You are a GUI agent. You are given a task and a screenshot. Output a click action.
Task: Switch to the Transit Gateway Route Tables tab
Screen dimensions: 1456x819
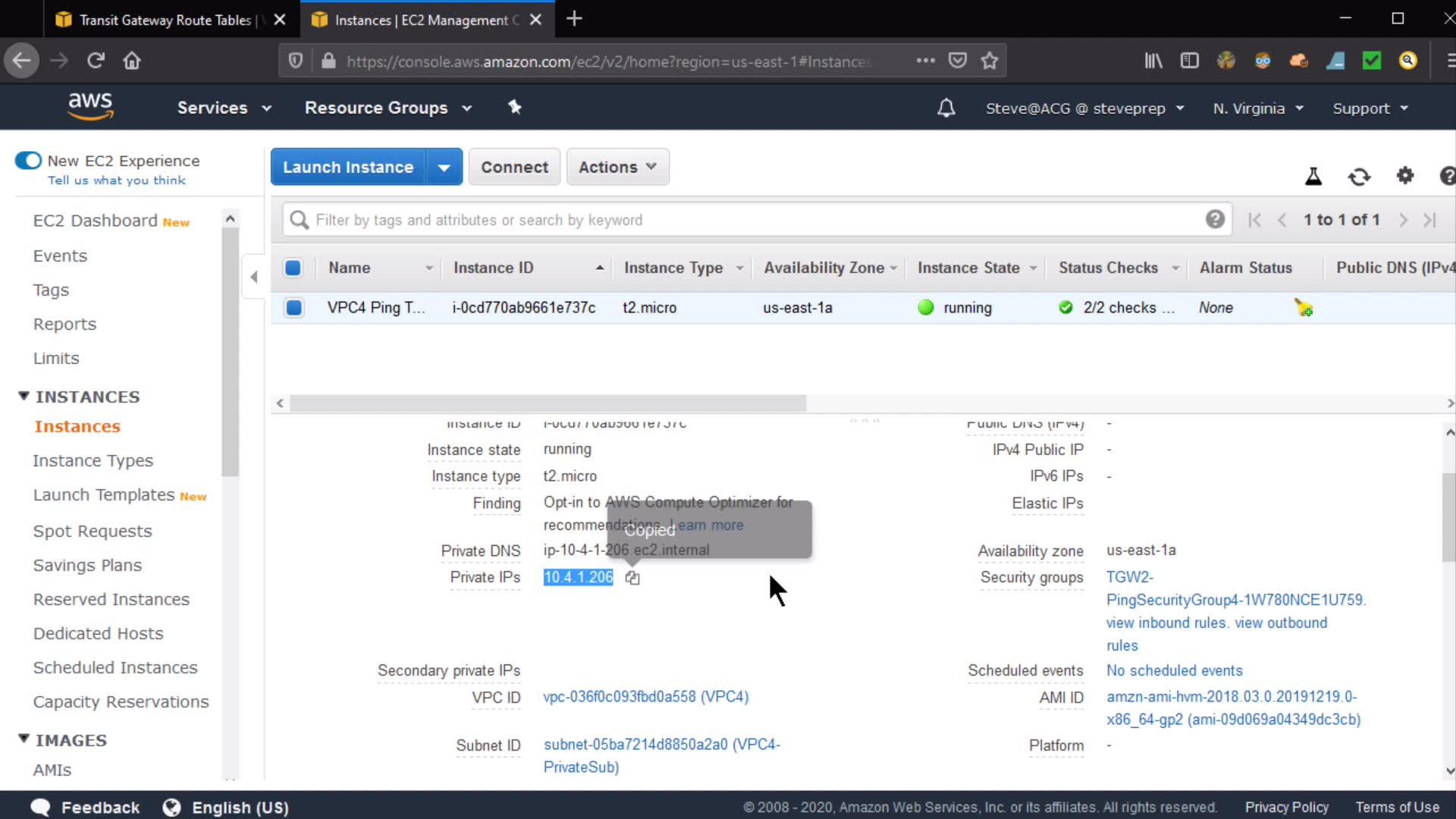point(165,20)
